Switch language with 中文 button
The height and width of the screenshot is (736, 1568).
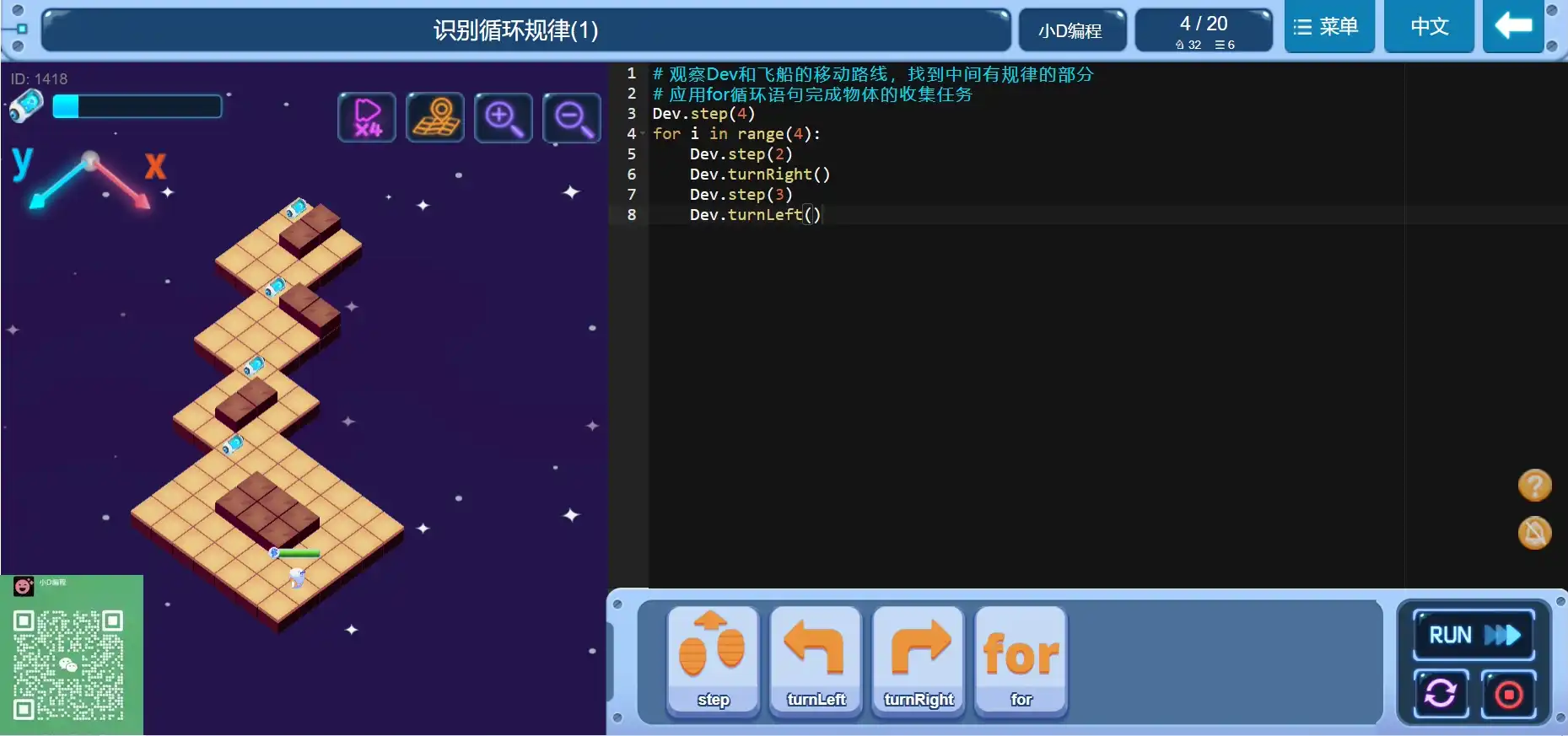[x=1429, y=27]
